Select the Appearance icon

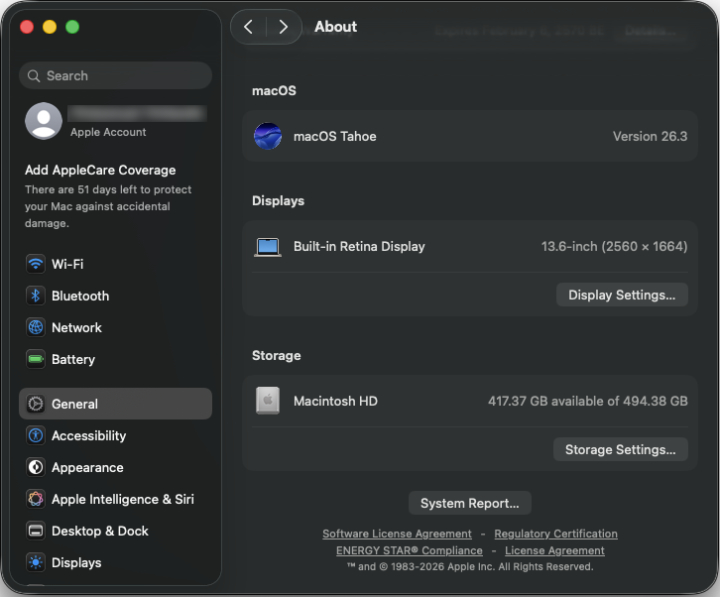(36, 467)
